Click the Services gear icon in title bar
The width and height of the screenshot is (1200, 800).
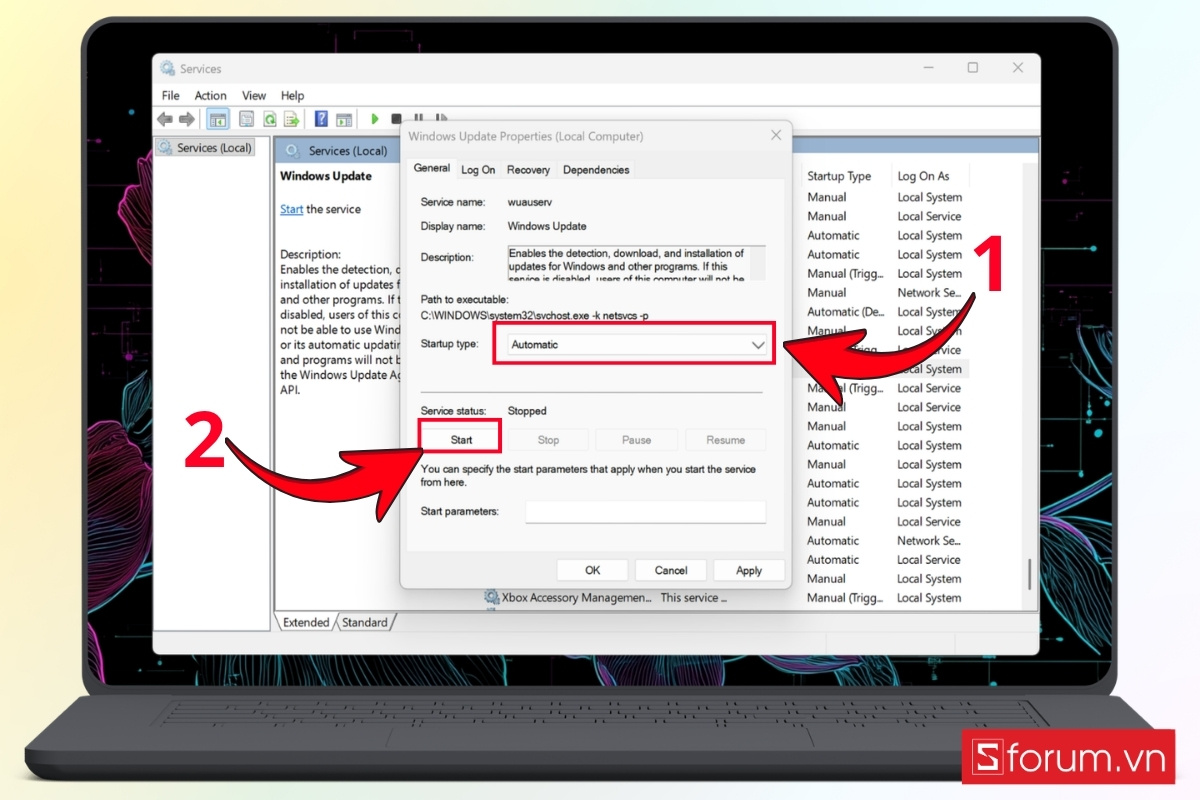(x=168, y=68)
